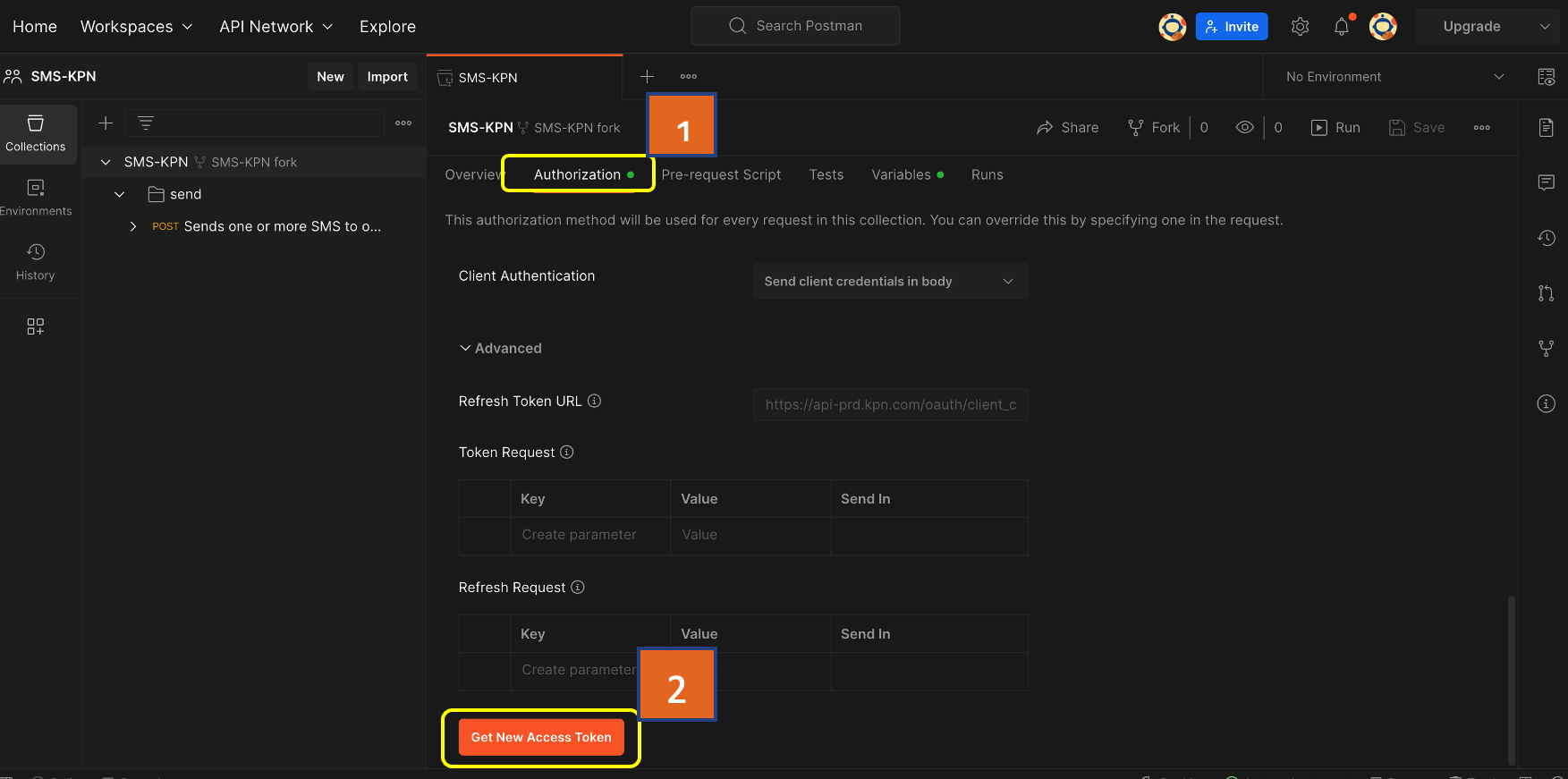Collapse the Advanced section
Viewport: 1568px width, 779px height.
coord(500,348)
